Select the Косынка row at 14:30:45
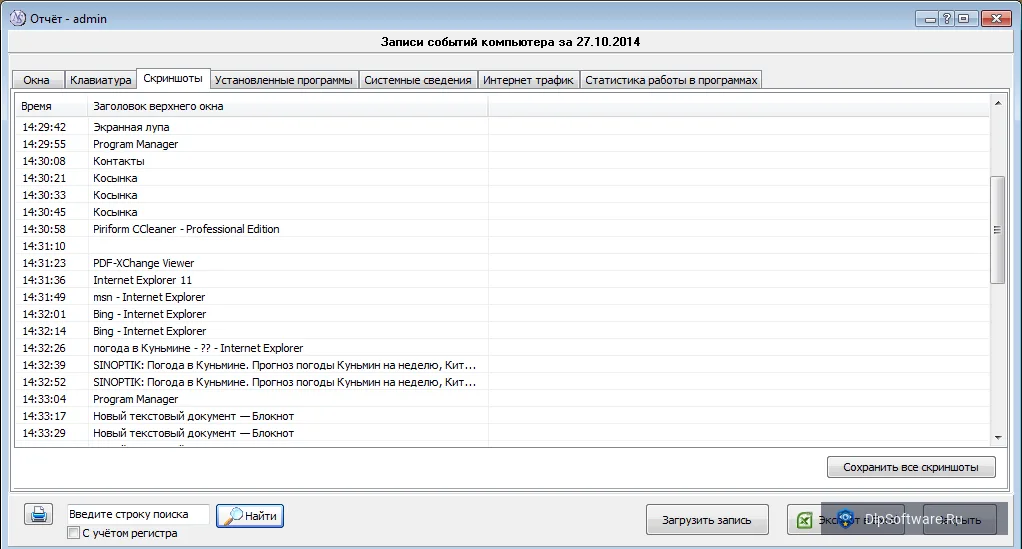This screenshot has width=1022, height=549. [503, 211]
